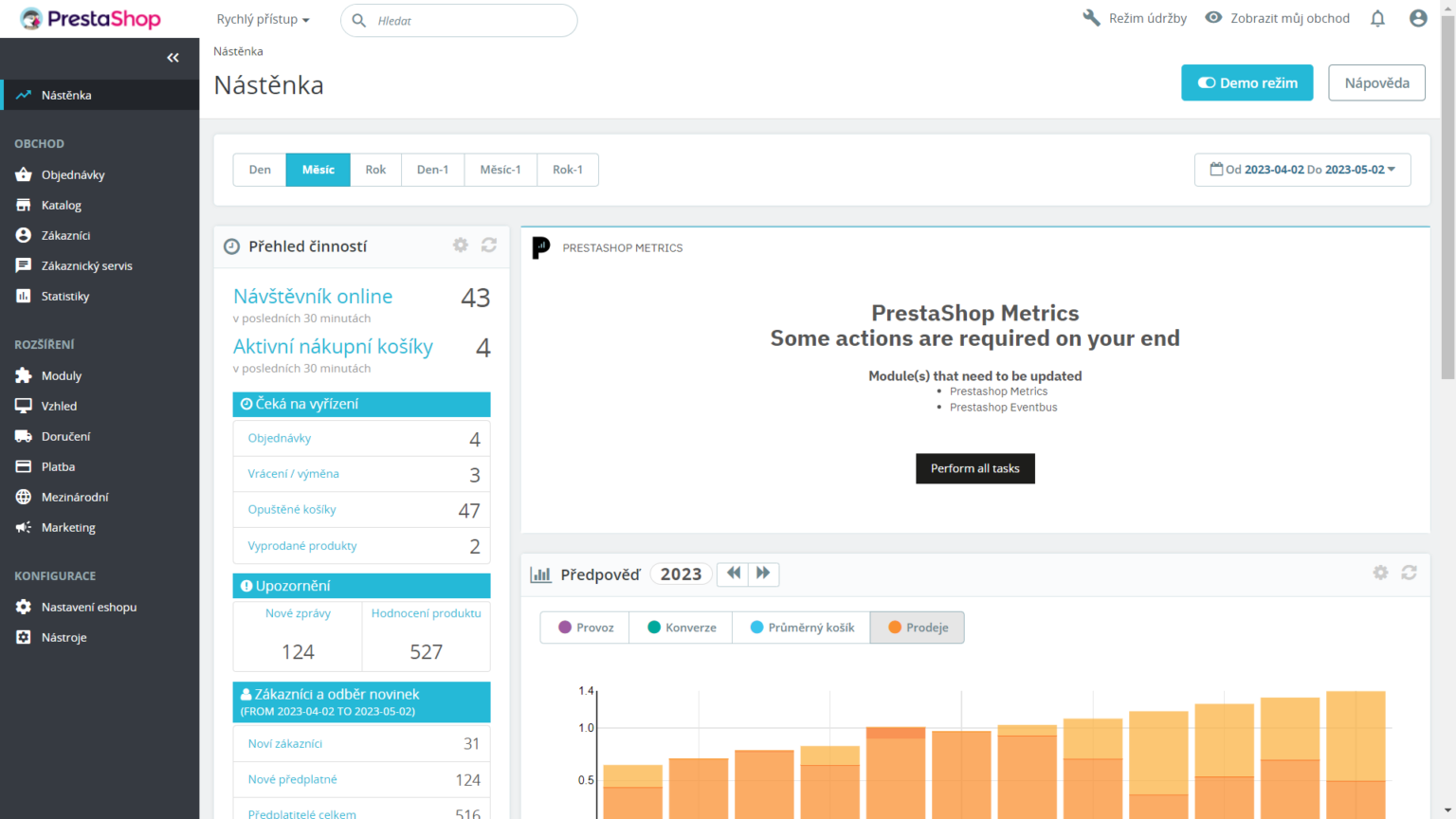Click the Platba credit card icon
The width and height of the screenshot is (1456, 819).
(x=24, y=466)
